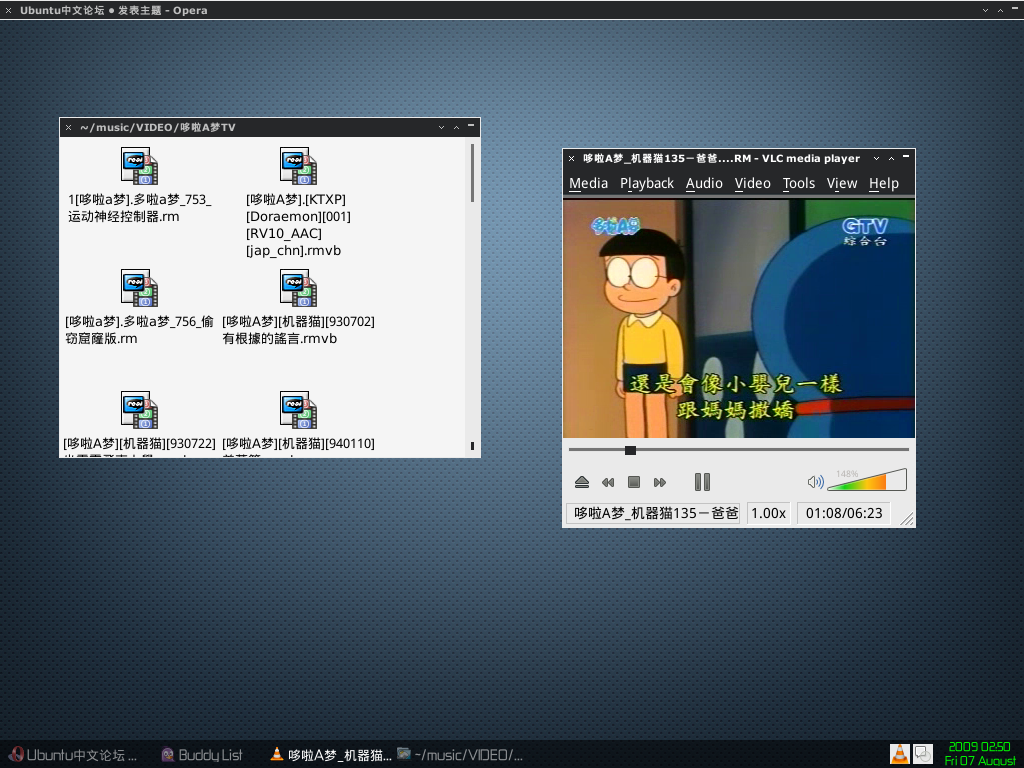Click the 1.00x playback speed indicator
The height and width of the screenshot is (768, 1024).
point(768,513)
